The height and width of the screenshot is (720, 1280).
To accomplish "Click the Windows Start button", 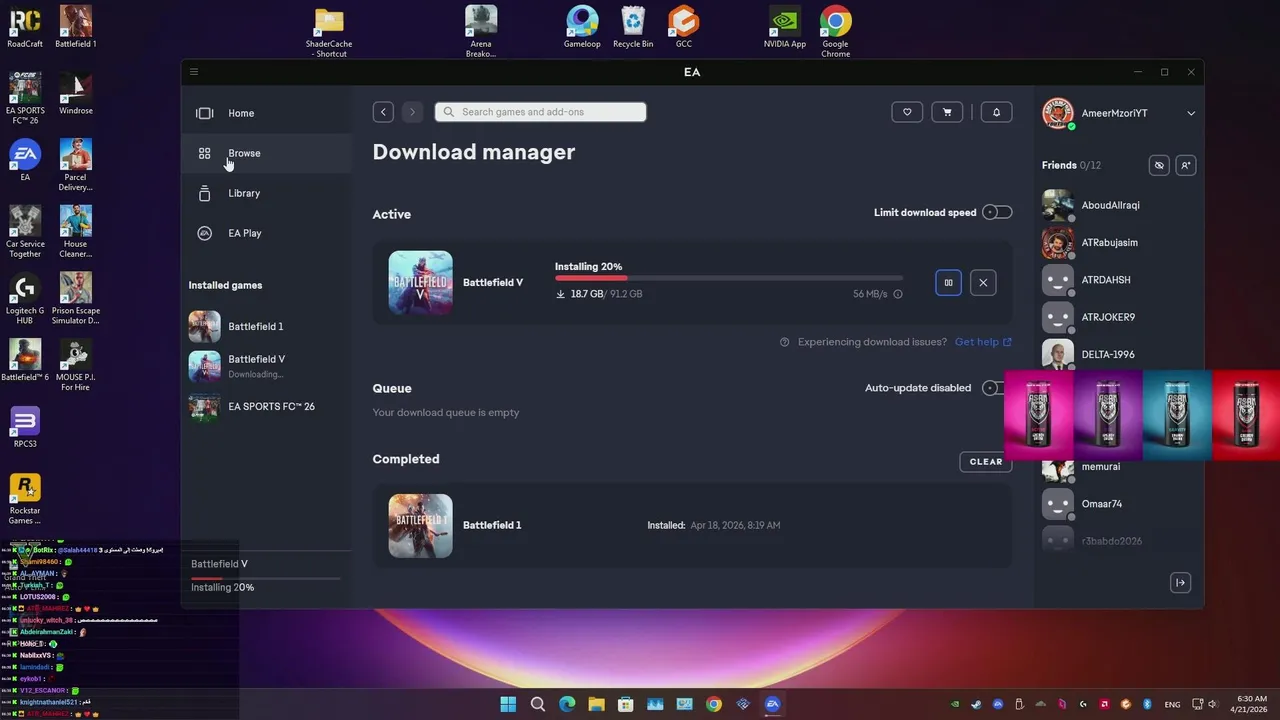I will [508, 704].
